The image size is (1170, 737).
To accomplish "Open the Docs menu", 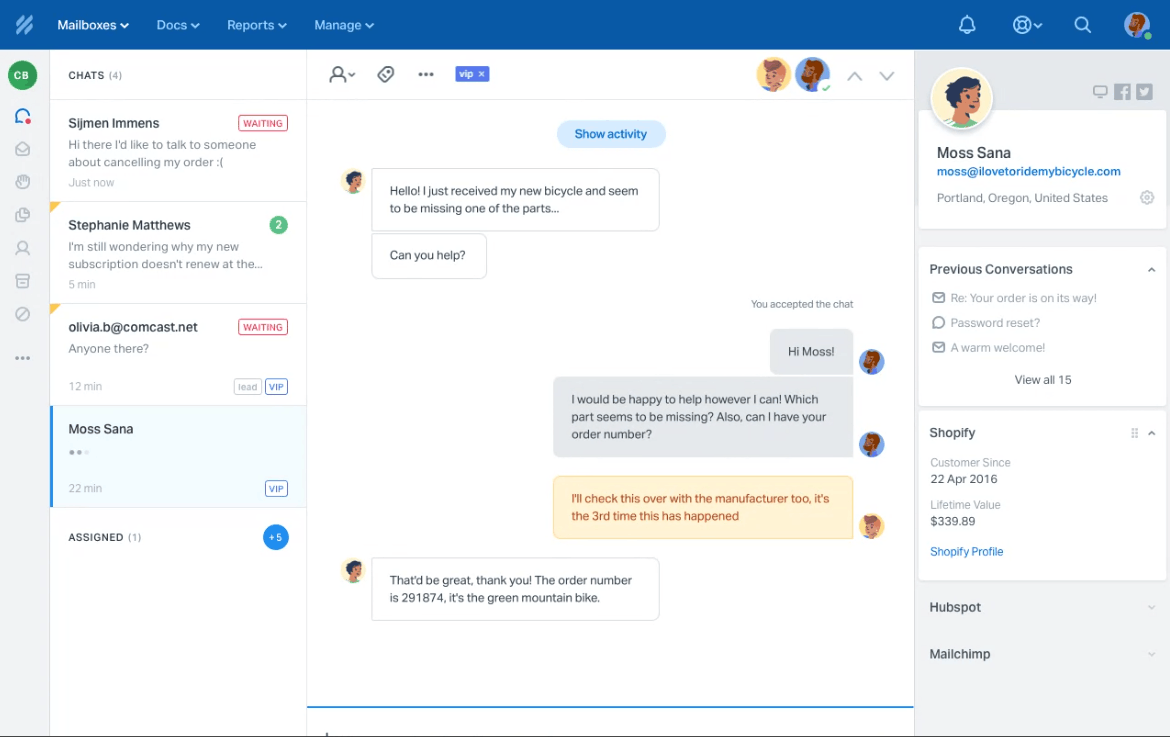I will pos(178,25).
